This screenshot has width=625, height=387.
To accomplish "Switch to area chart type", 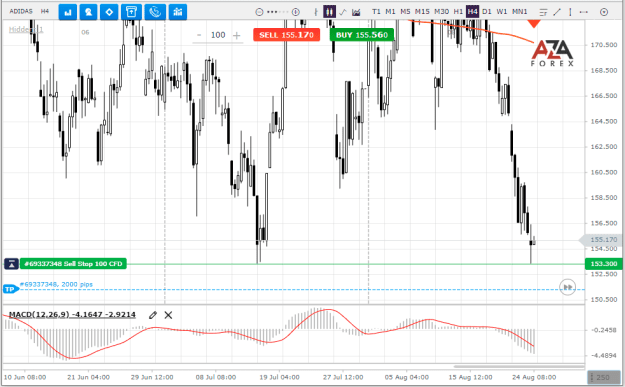I will 356,12.
